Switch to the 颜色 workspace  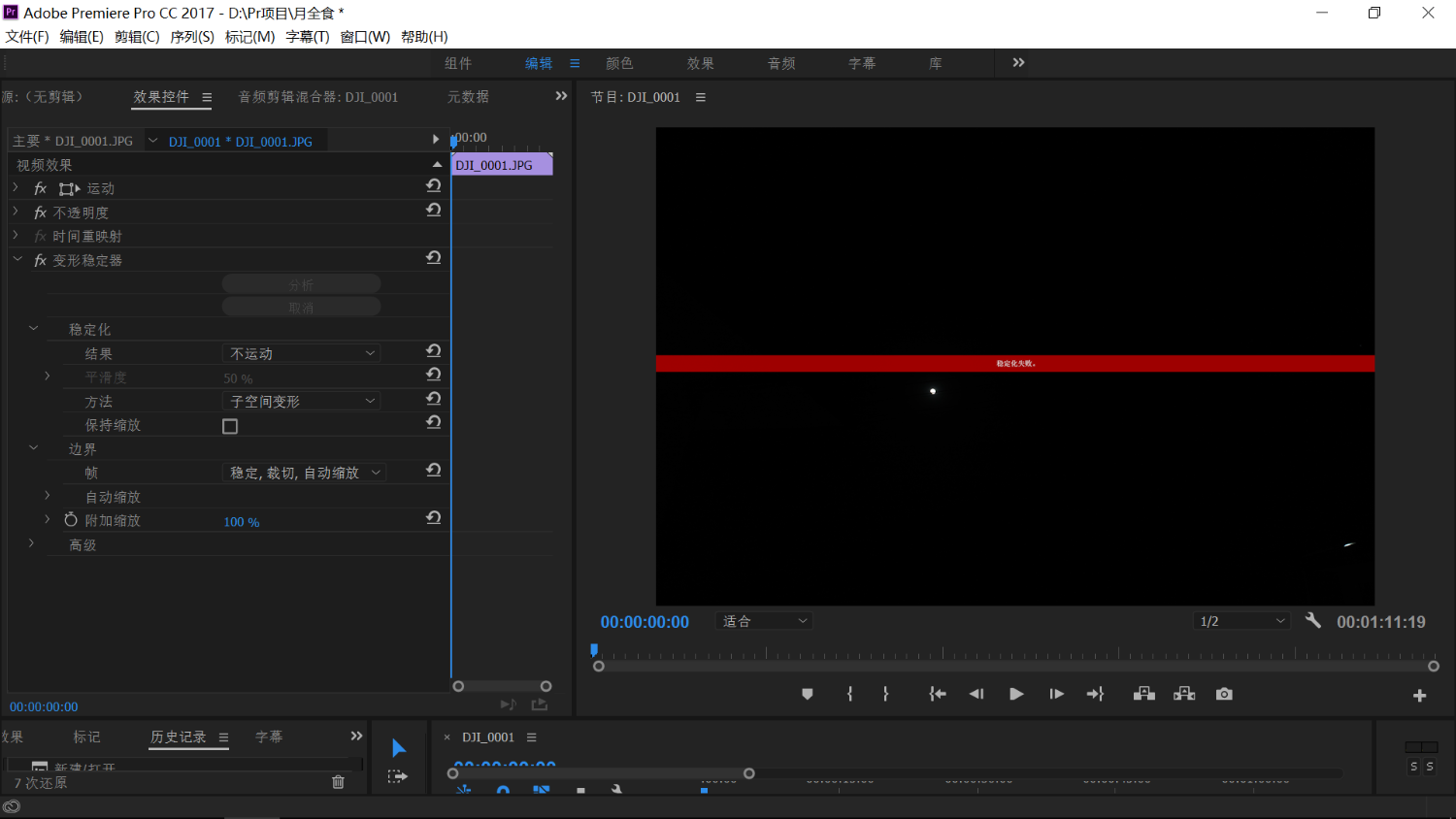point(619,63)
